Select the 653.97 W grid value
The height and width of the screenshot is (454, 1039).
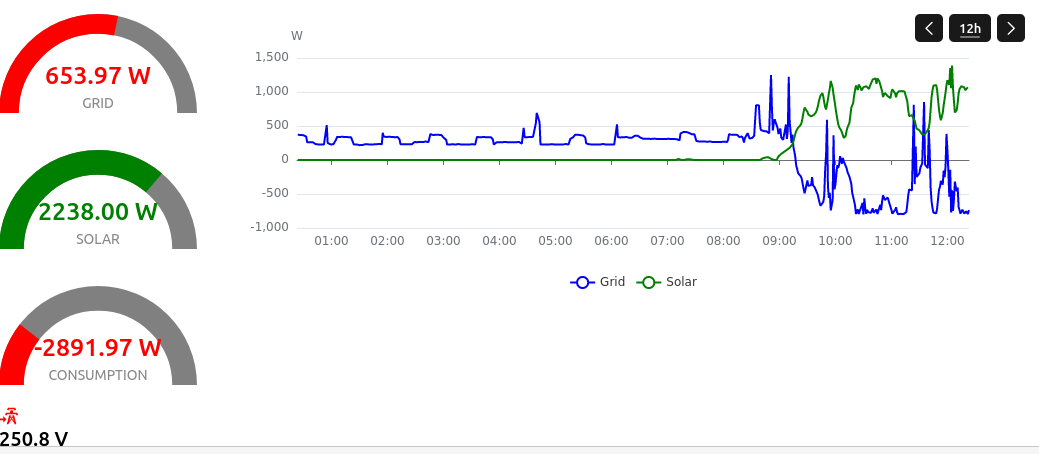click(98, 75)
